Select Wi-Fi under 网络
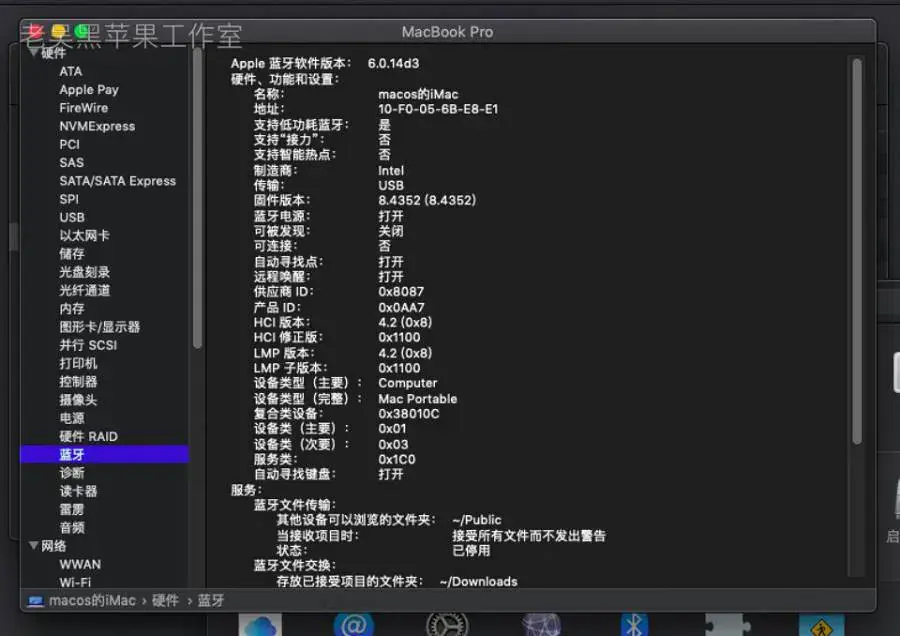 (x=75, y=582)
